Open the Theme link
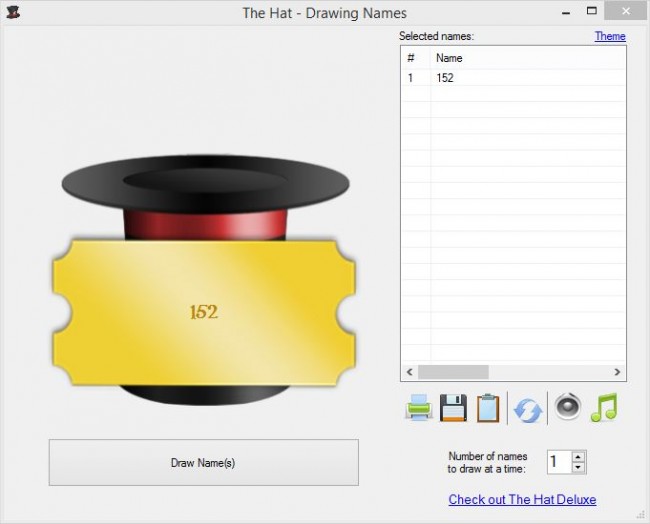The image size is (650, 524). click(609, 36)
